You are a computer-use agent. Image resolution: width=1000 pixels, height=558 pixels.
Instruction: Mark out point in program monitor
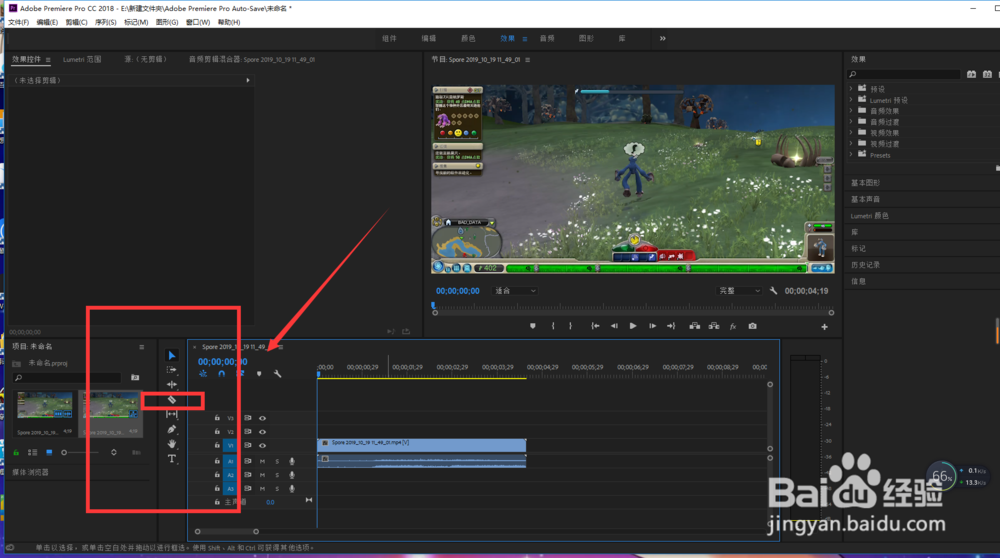pos(570,326)
